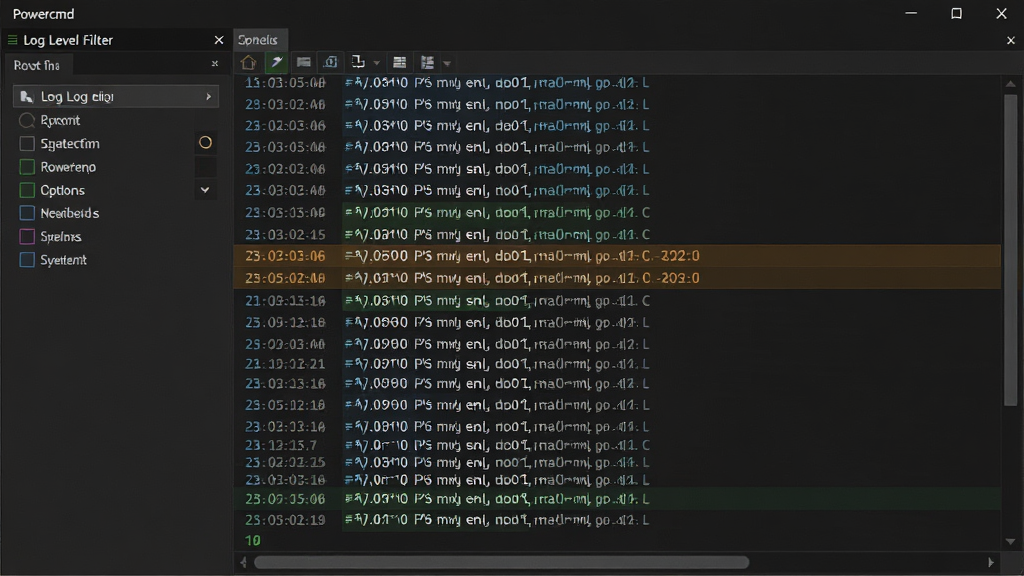Click the blue numbered box toolbar icon
Screen dimensions: 1024x576
[330, 62]
